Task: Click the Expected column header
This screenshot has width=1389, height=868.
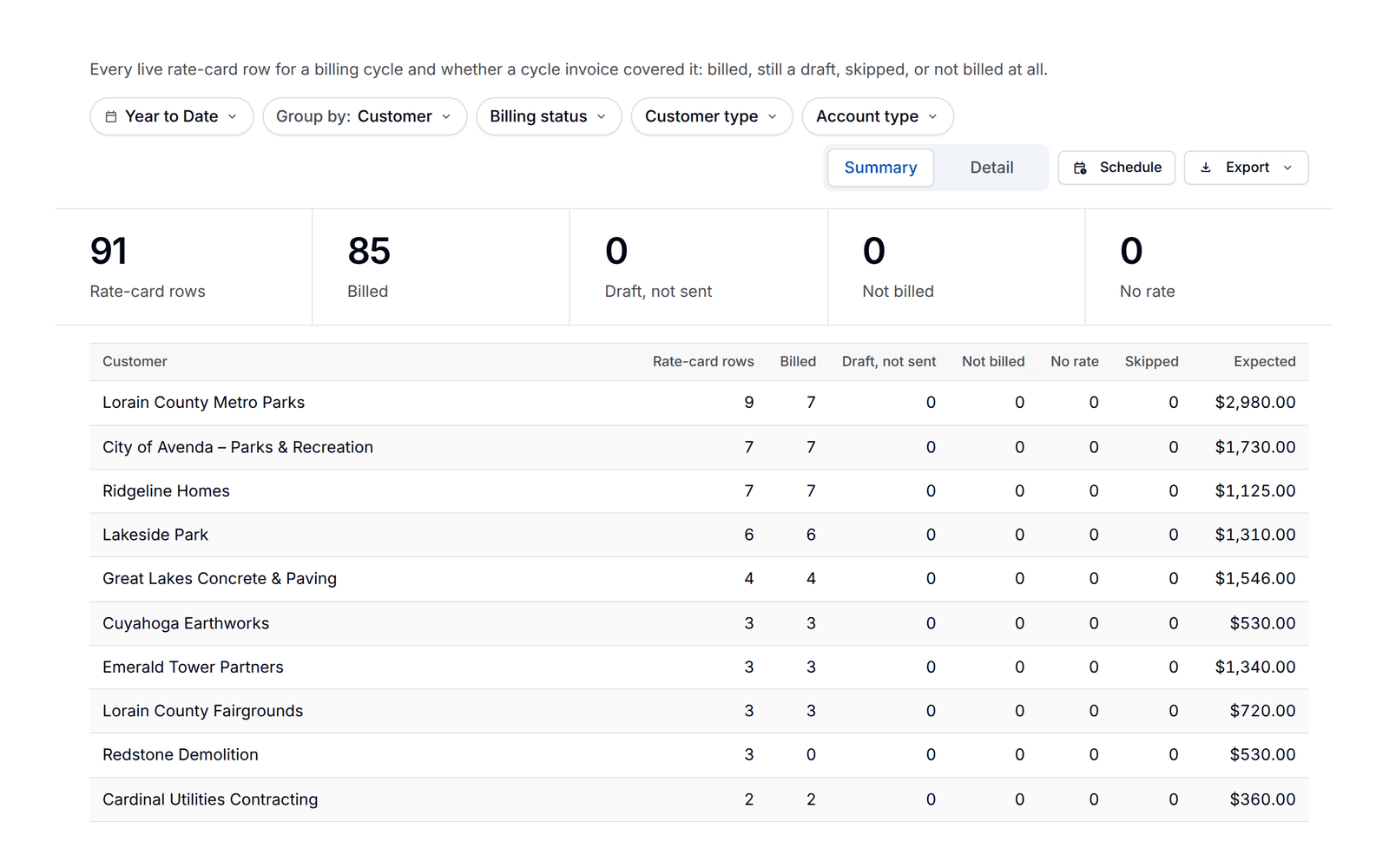Action: tap(1265, 362)
